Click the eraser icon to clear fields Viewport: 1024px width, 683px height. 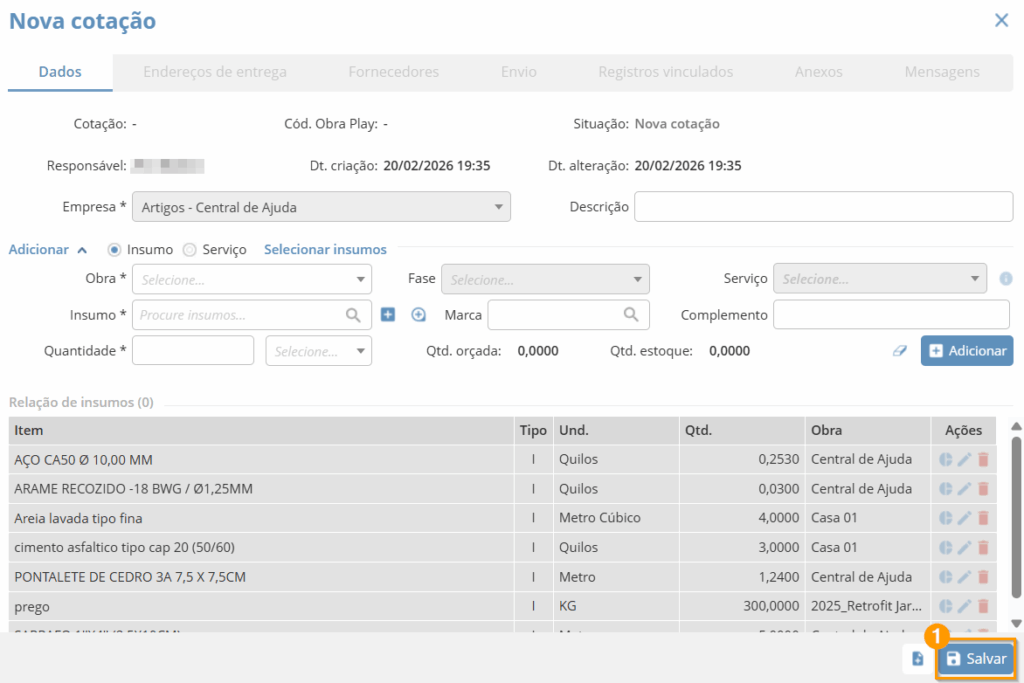(900, 351)
